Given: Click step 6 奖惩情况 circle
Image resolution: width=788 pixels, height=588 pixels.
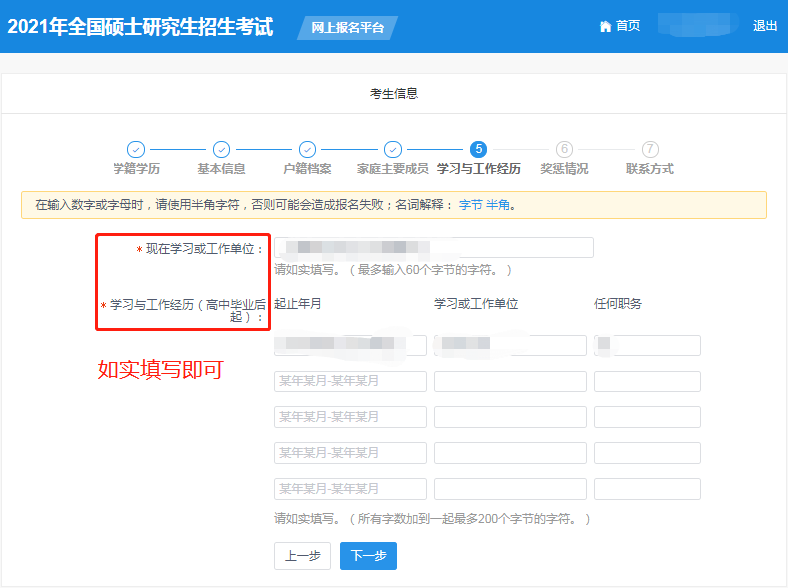Looking at the screenshot, I should click(564, 149).
